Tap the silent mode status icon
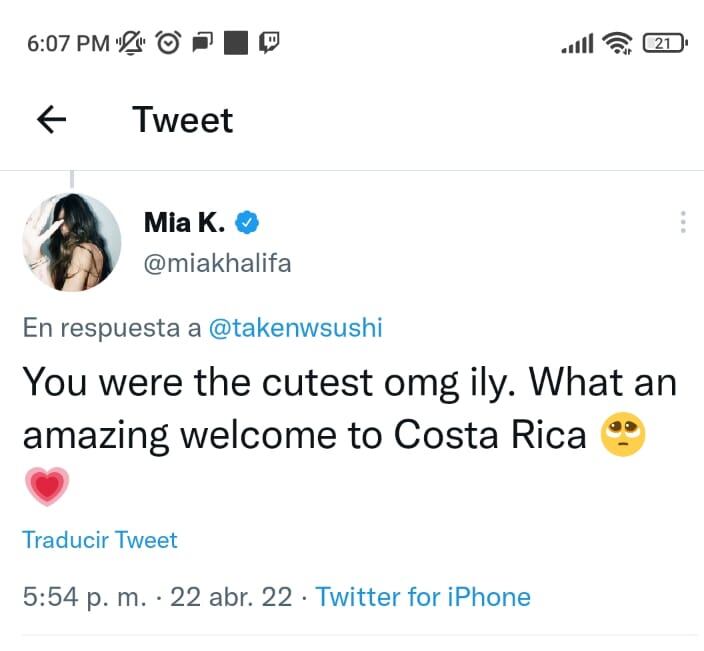 click(132, 43)
